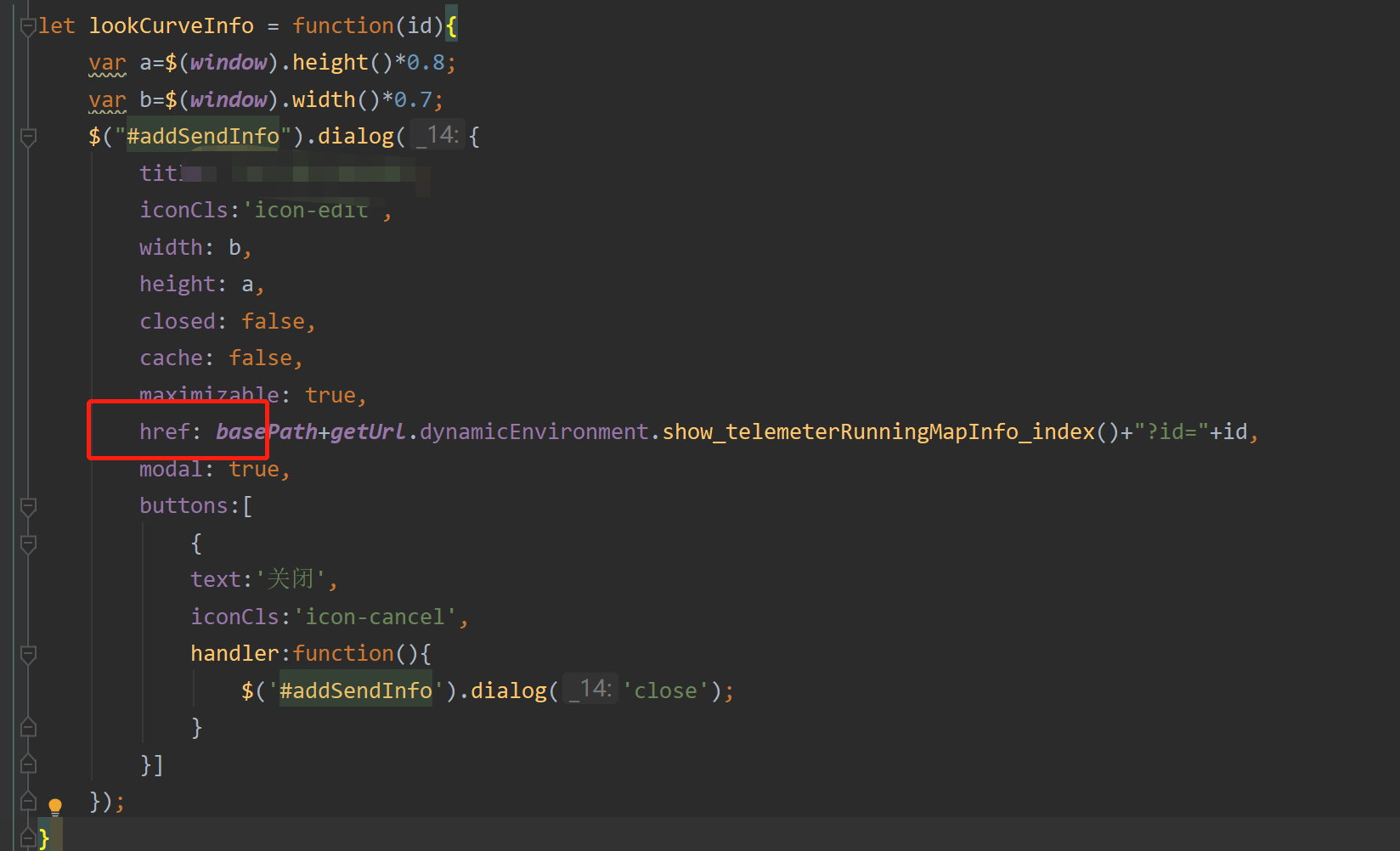Click the 0.8 number literal
The height and width of the screenshot is (851, 1400).
coord(426,63)
